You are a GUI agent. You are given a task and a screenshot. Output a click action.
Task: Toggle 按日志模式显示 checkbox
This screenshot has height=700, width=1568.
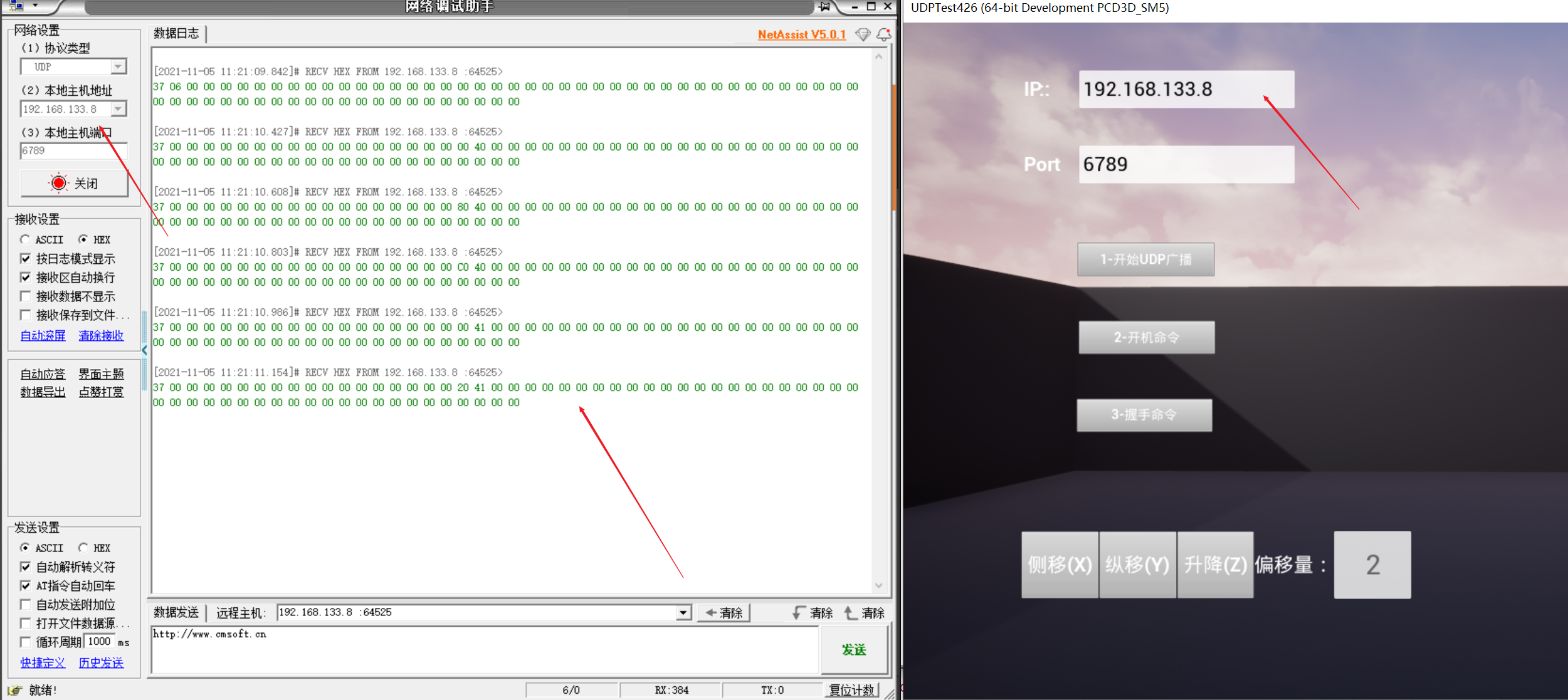(x=26, y=259)
